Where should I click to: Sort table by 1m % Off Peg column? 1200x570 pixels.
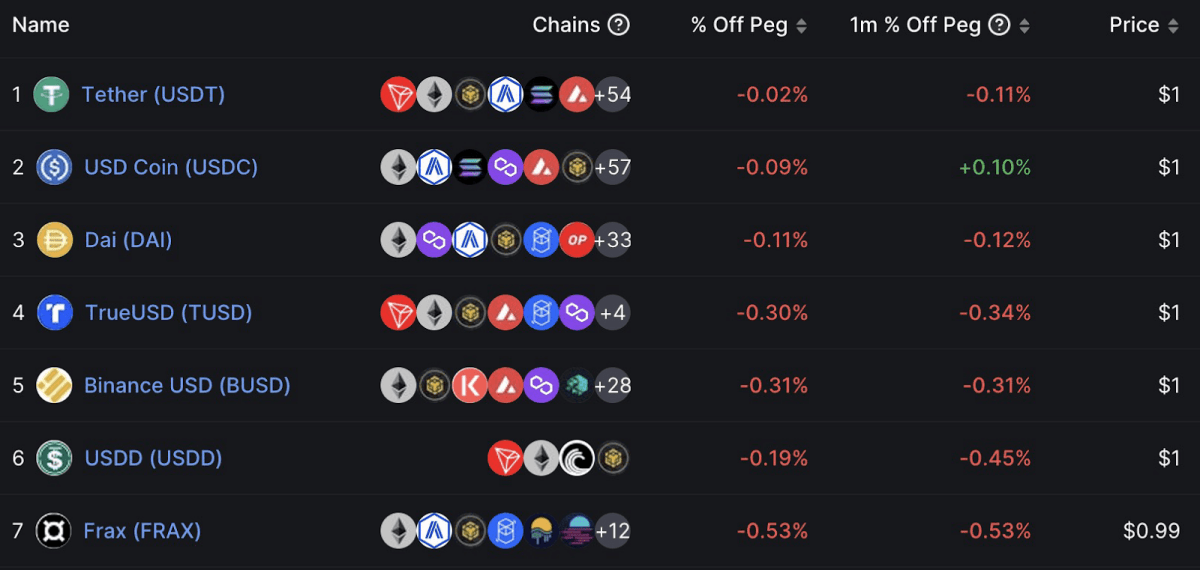click(x=1024, y=26)
